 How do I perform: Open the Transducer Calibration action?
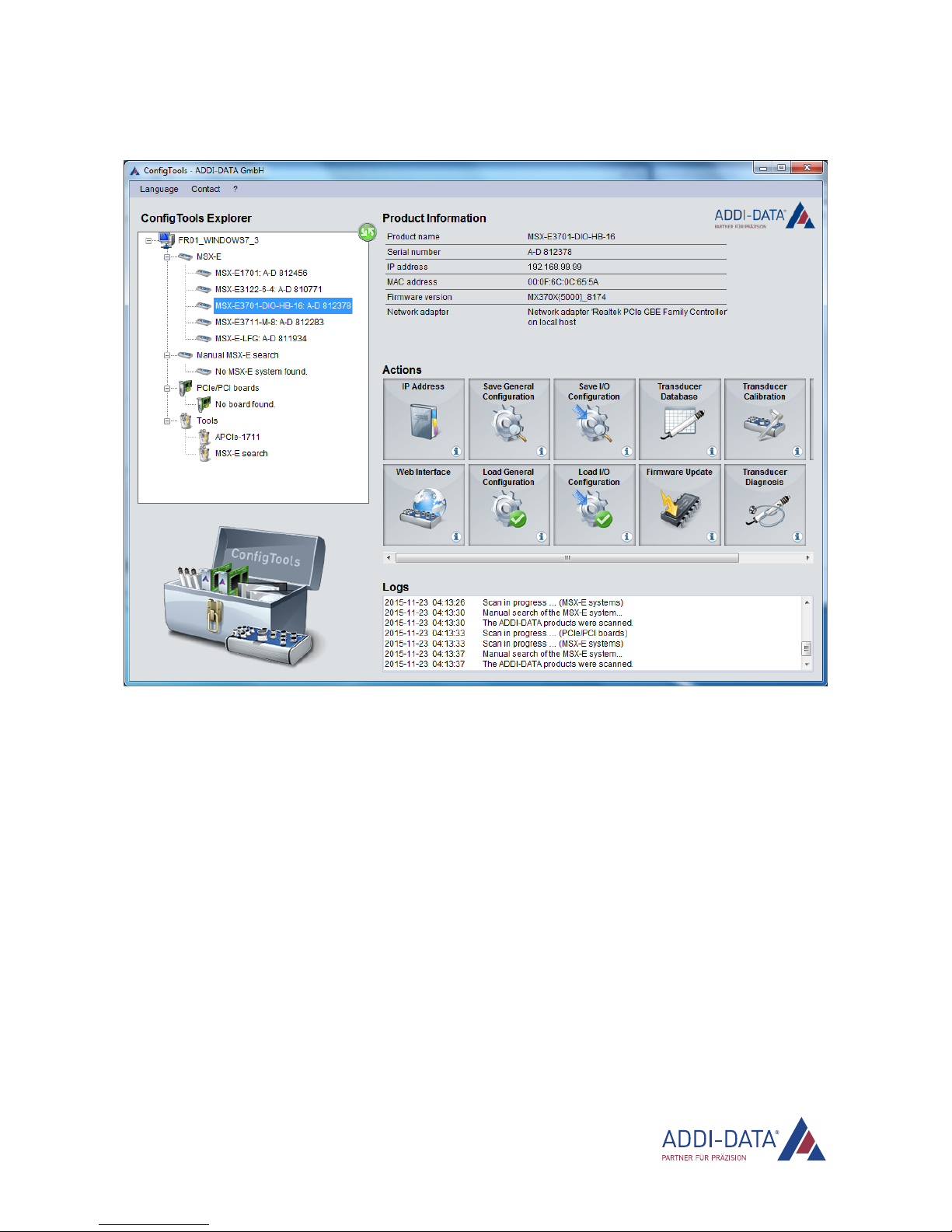765,419
